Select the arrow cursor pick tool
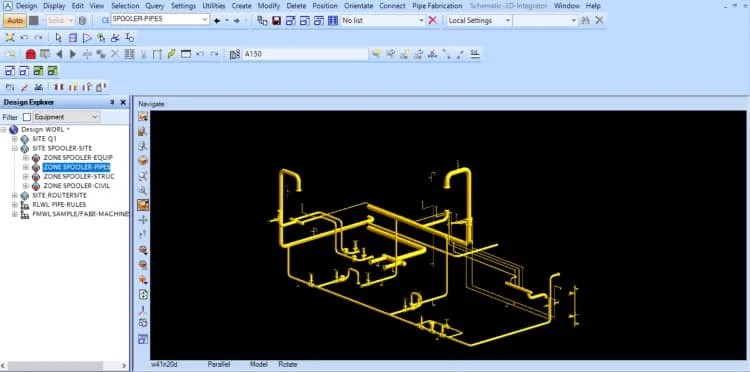 click(x=58, y=37)
